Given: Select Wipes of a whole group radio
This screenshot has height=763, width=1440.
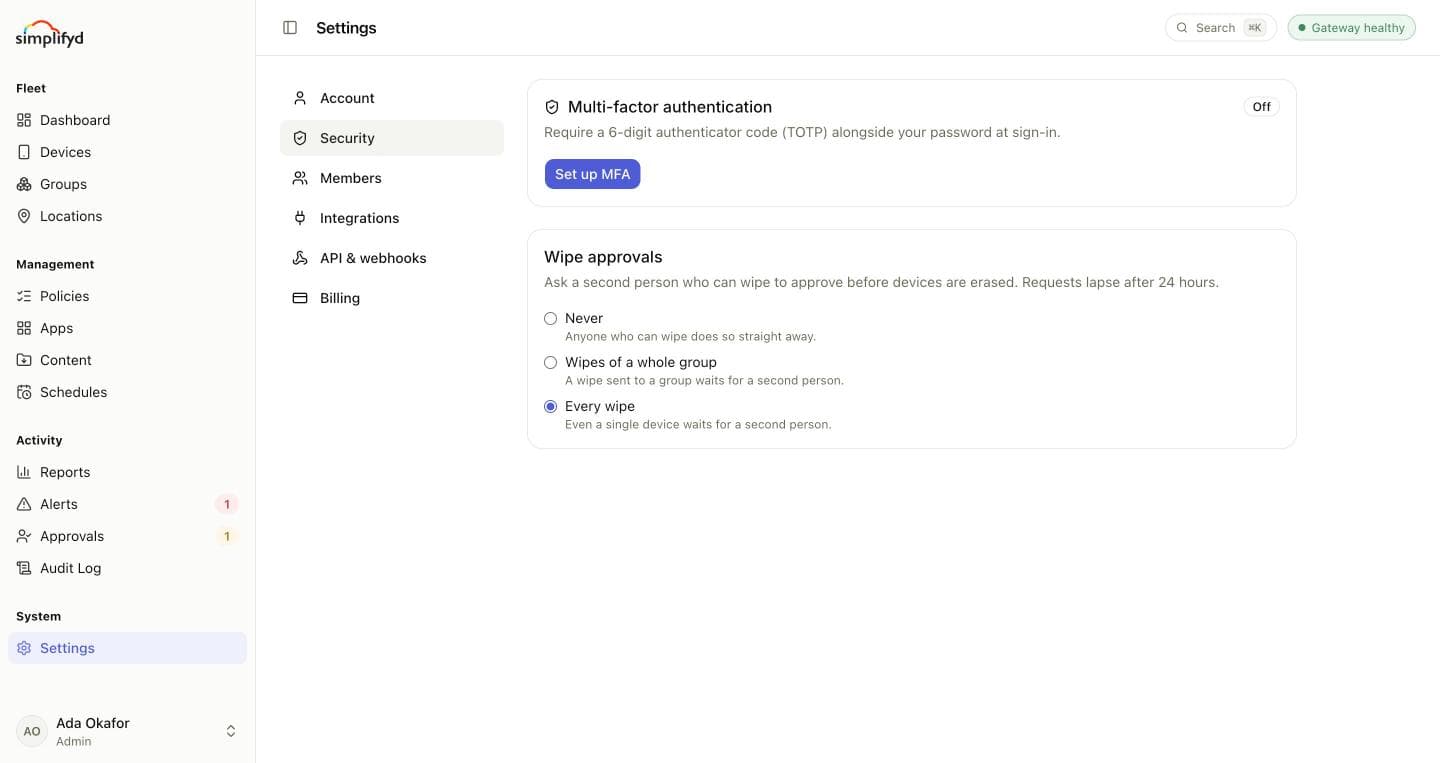Looking at the screenshot, I should tap(550, 362).
